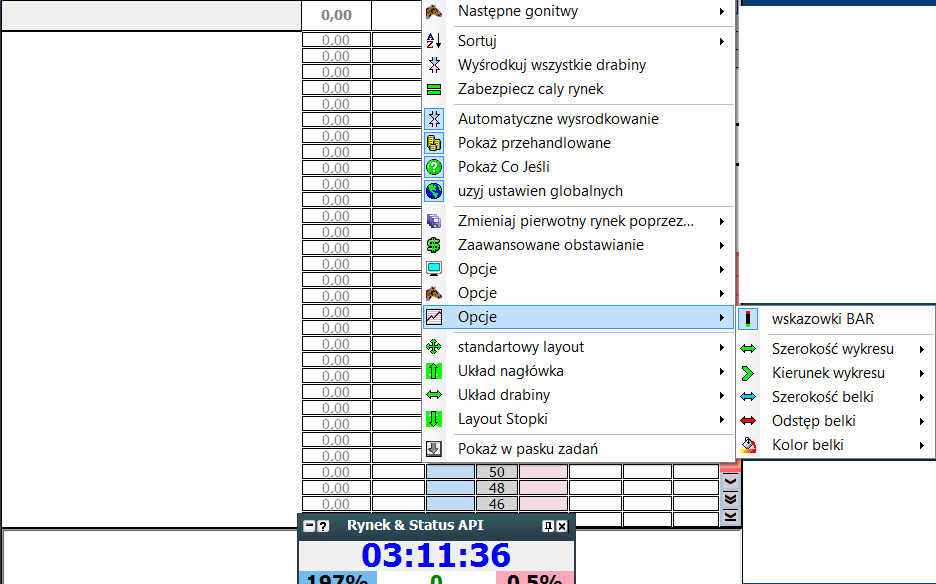Select Pokaż w pasku zadań menu entry
Screen dimensions: 936x584
tap(578, 449)
